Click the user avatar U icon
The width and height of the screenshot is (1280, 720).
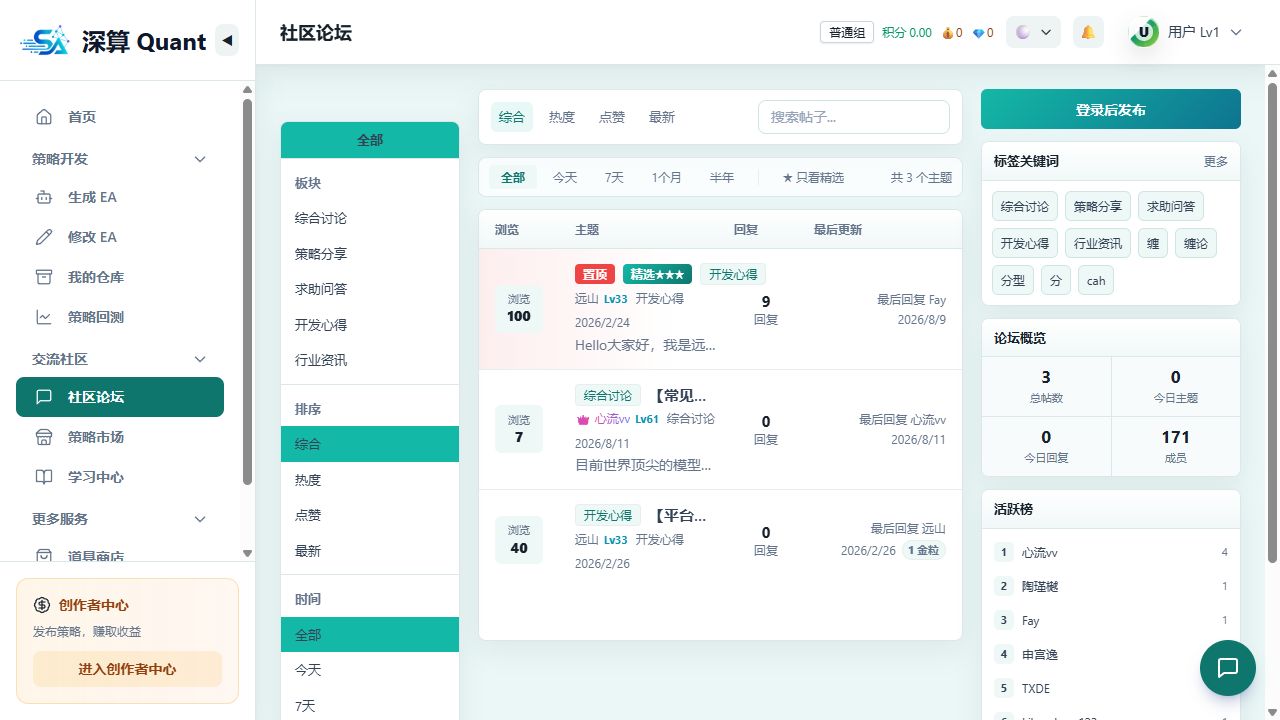pyautogui.click(x=1144, y=32)
